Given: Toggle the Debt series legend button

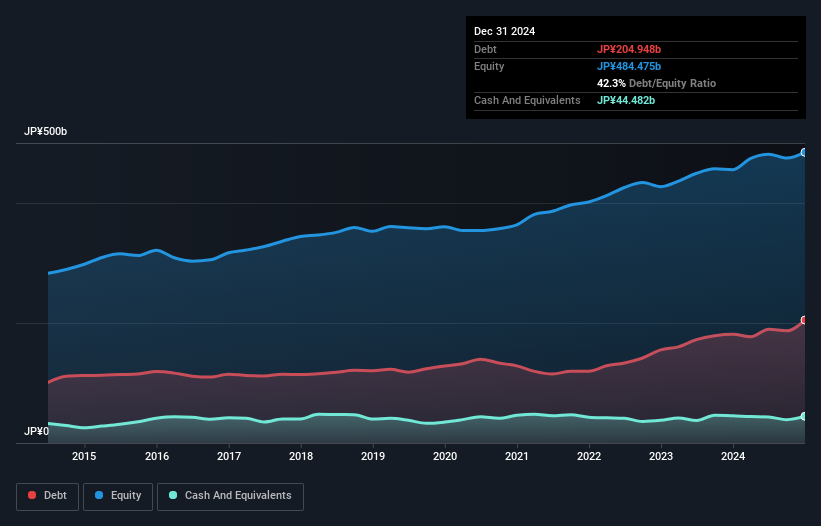Looking at the screenshot, I should (48, 496).
